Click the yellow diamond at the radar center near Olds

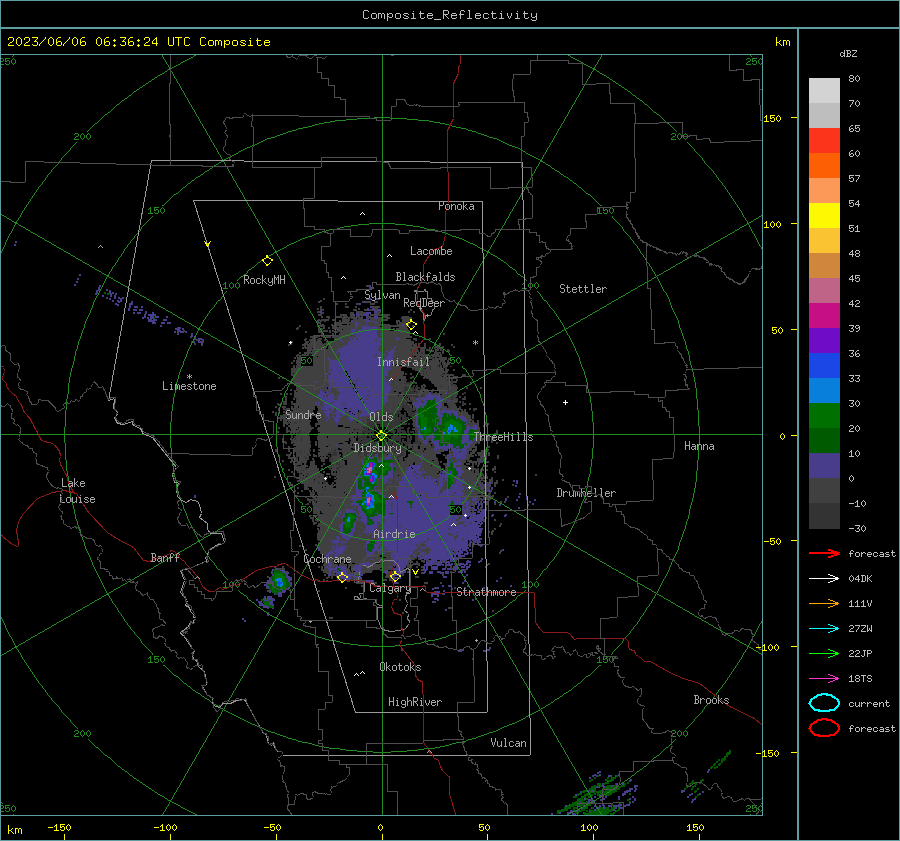coord(381,435)
